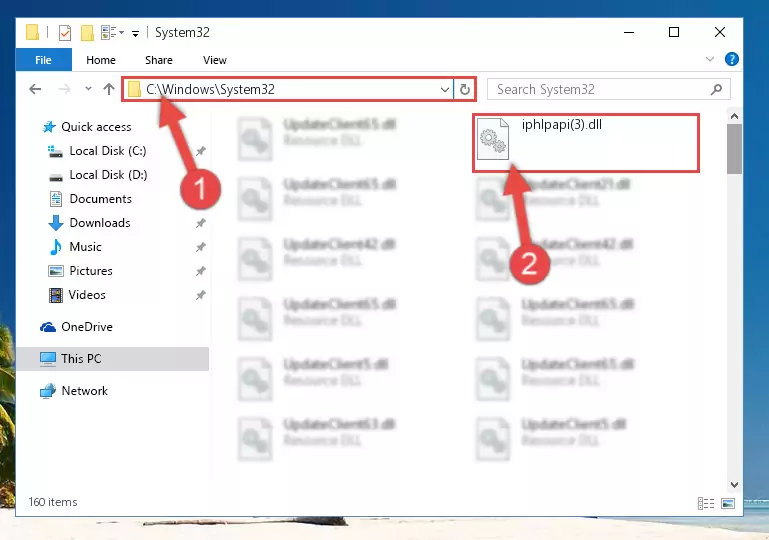Click the file list scroll up arrow
Image resolution: width=769 pixels, height=540 pixels.
[734, 116]
